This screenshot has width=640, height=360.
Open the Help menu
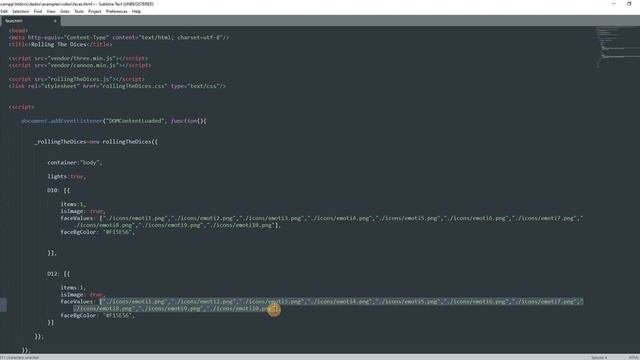pyautogui.click(x=136, y=11)
